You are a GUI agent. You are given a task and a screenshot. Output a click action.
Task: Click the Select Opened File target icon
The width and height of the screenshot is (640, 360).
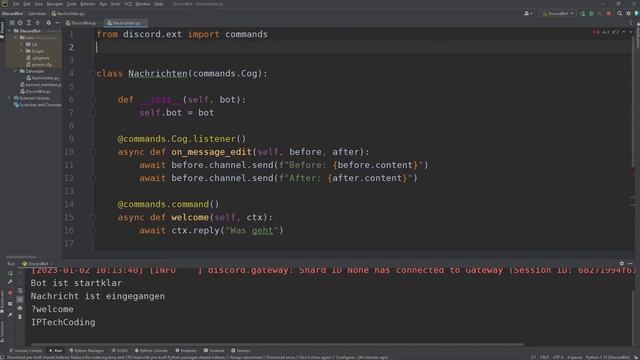[20, 23]
